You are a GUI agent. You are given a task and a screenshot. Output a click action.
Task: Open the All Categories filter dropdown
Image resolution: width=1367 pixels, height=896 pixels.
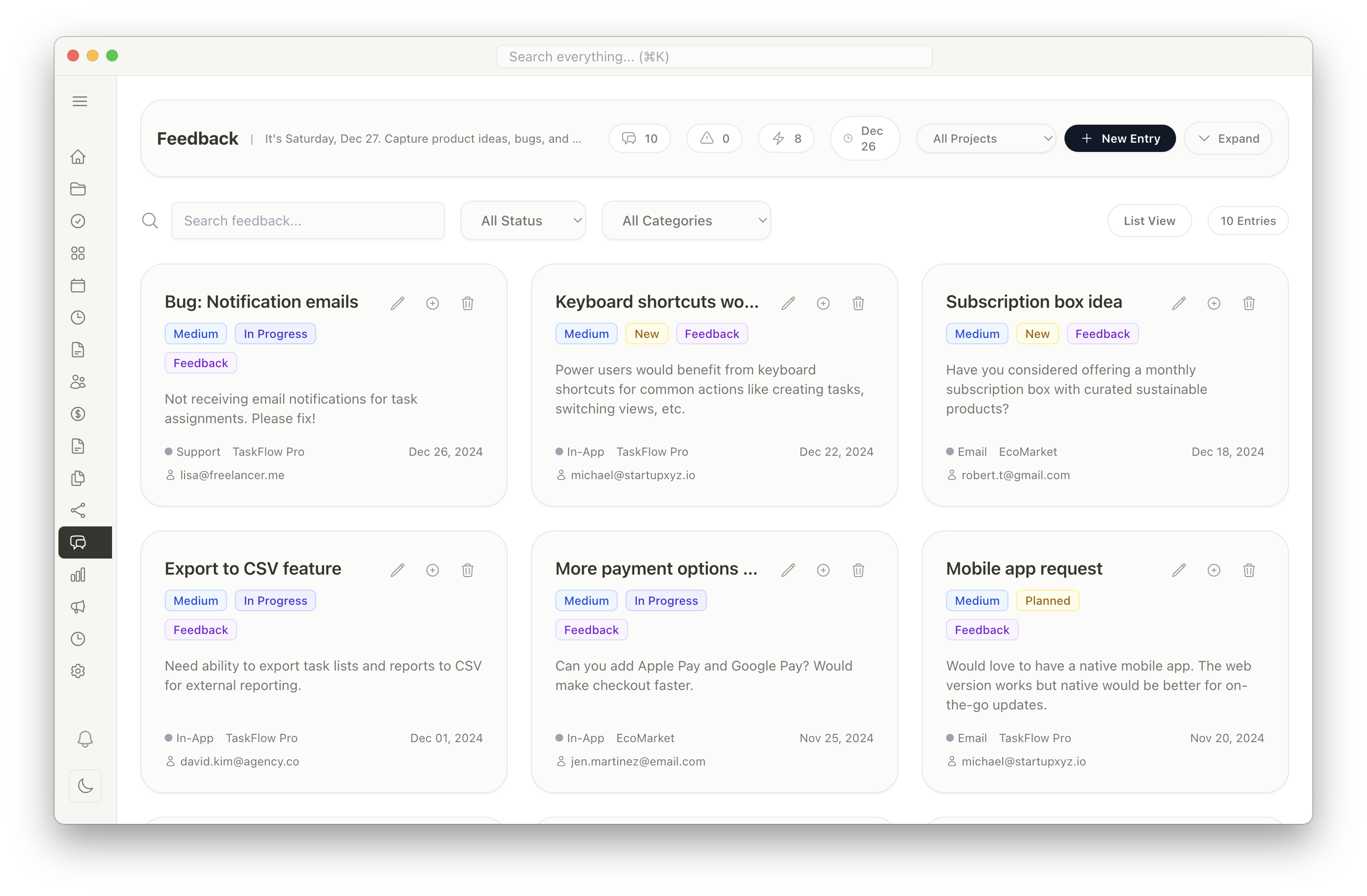coord(686,221)
